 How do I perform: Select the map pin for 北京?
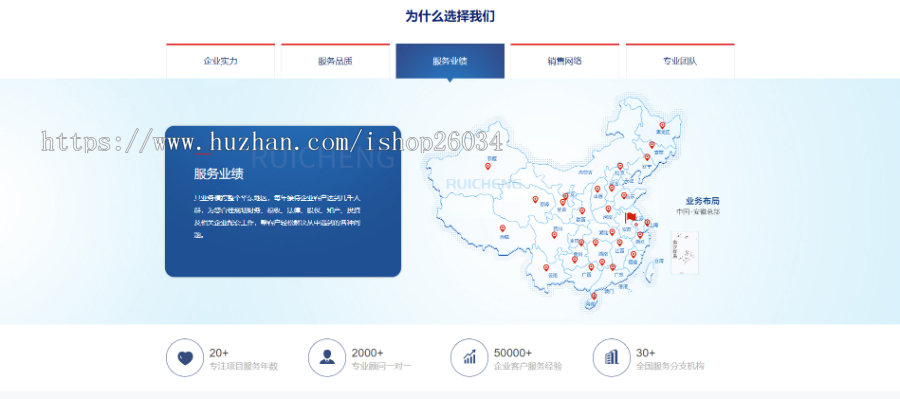[620, 166]
